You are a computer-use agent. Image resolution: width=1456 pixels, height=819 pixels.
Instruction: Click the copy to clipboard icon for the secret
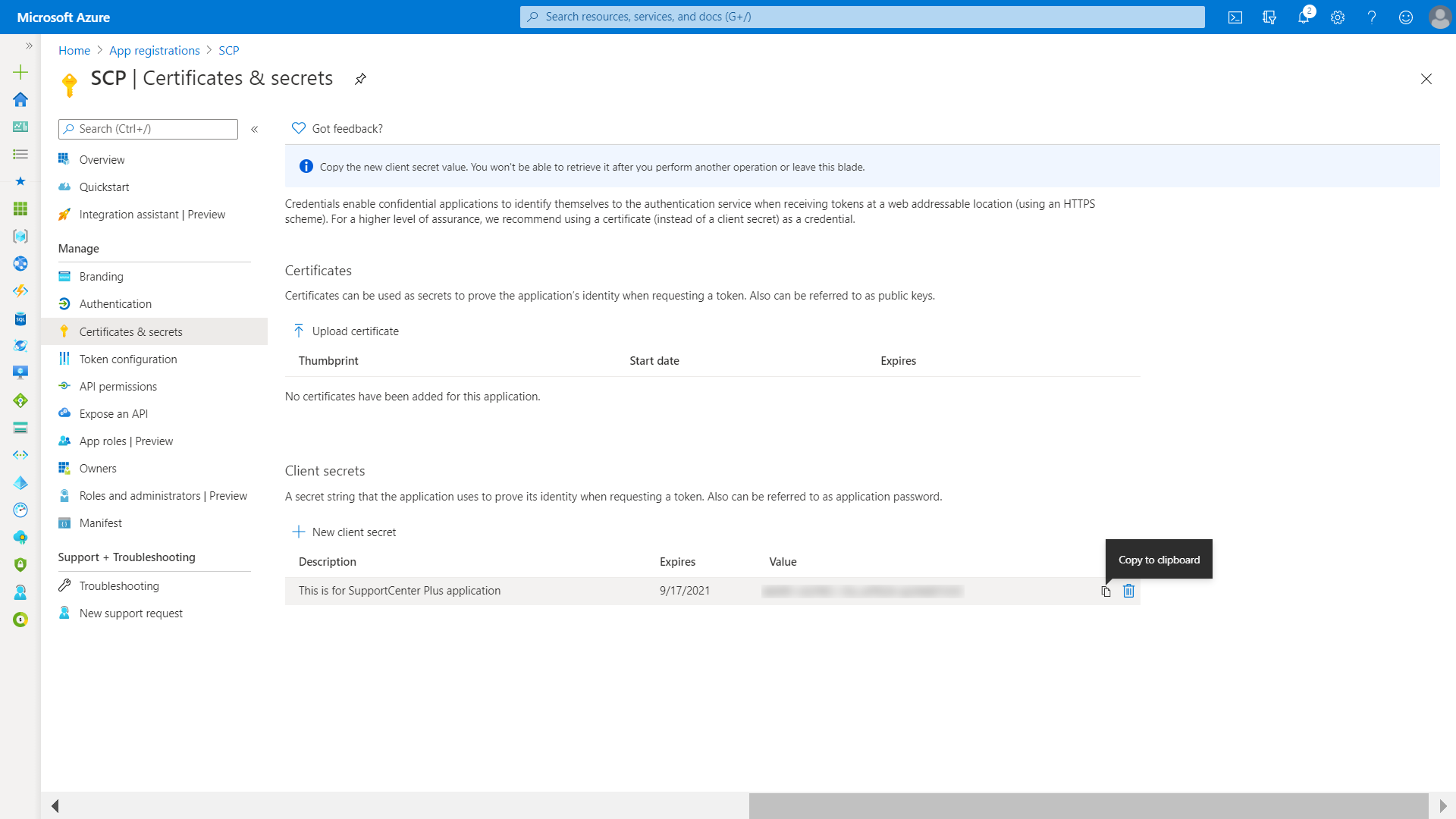1106,591
